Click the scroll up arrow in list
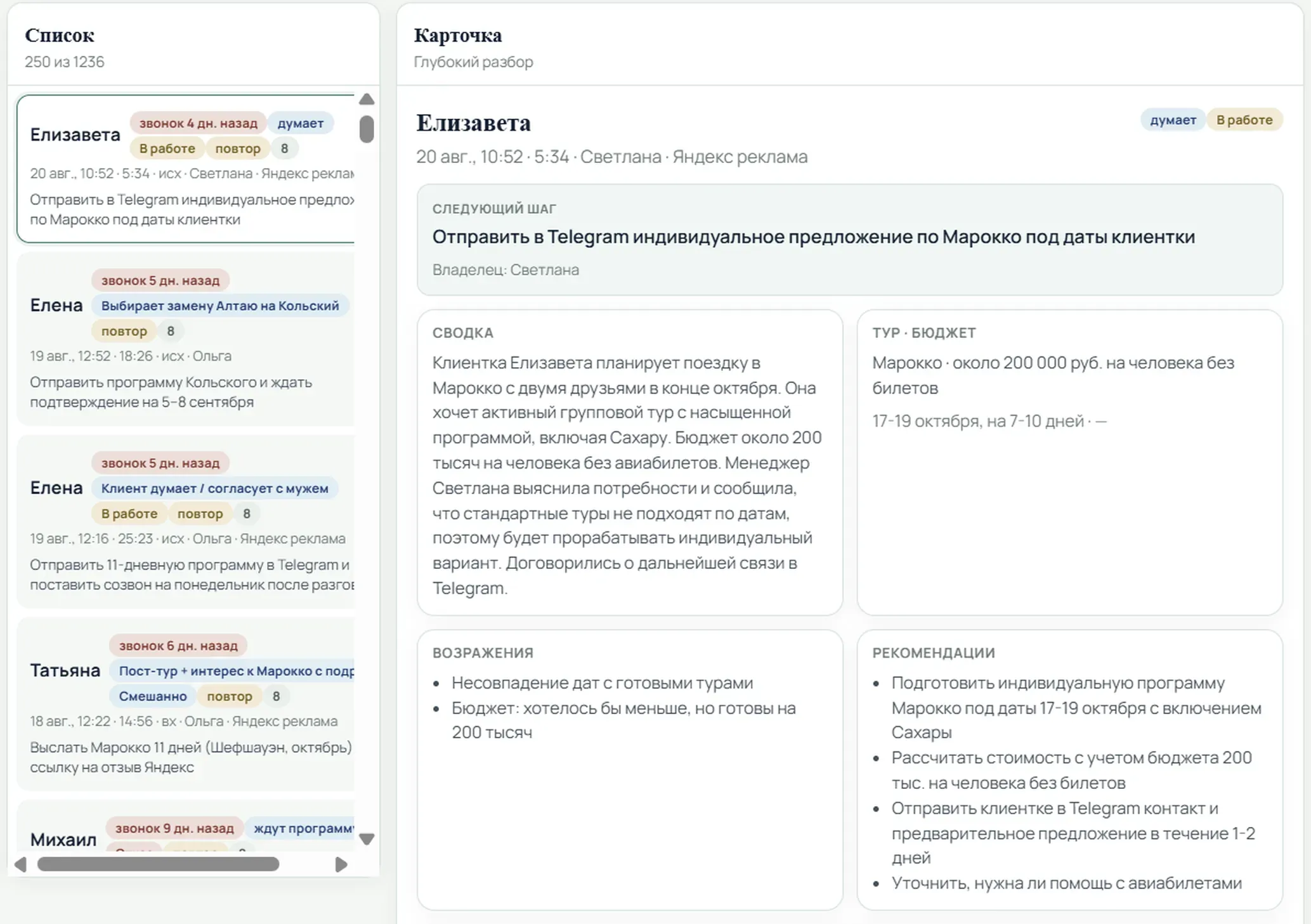1311x924 pixels. [x=367, y=100]
